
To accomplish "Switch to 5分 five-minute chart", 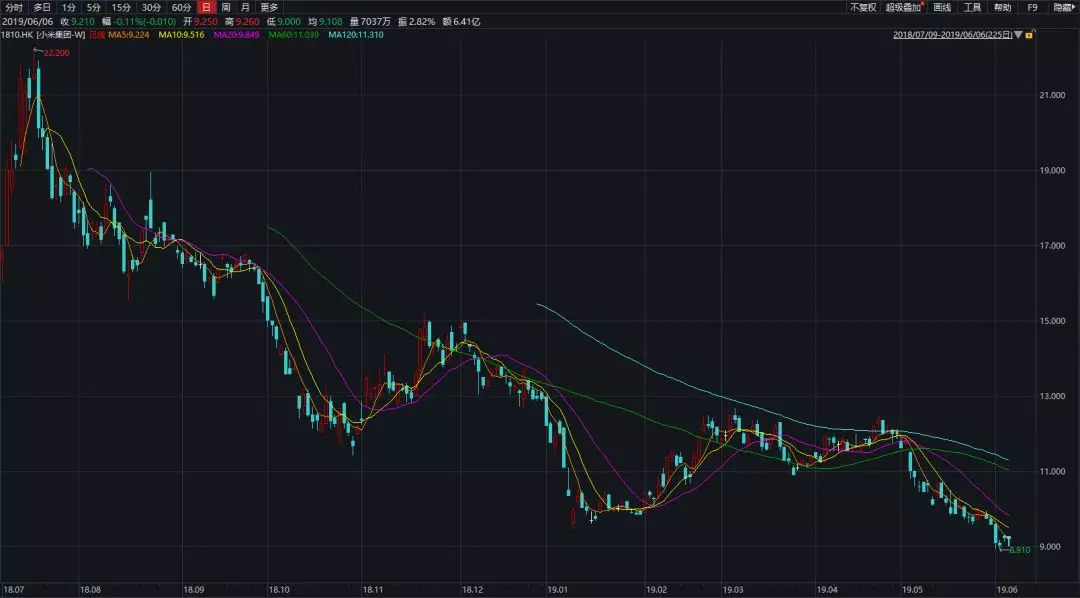I will coord(94,7).
